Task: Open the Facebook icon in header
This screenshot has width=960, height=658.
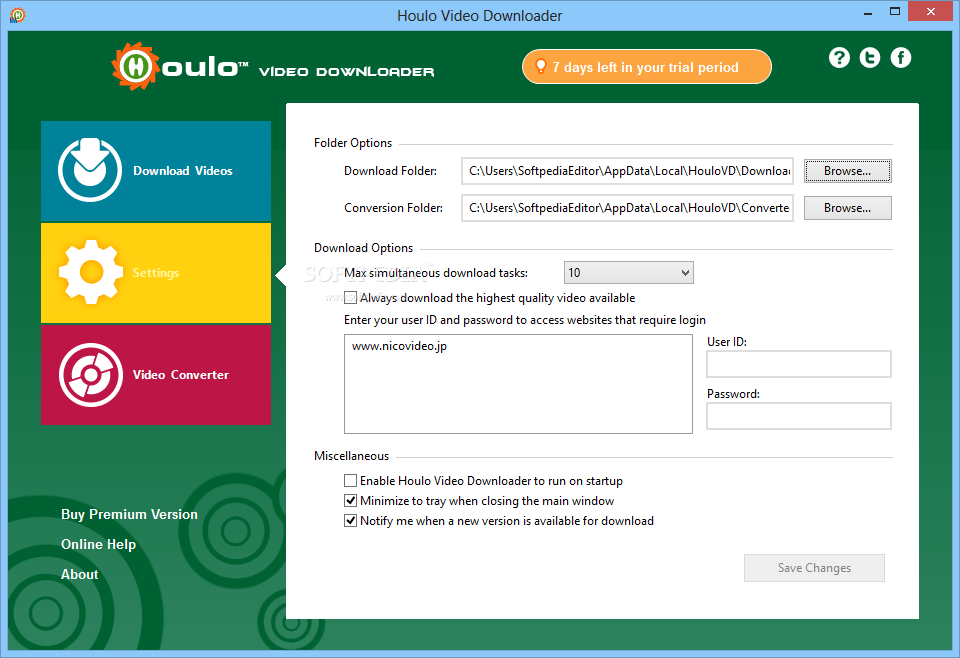Action: coord(900,58)
